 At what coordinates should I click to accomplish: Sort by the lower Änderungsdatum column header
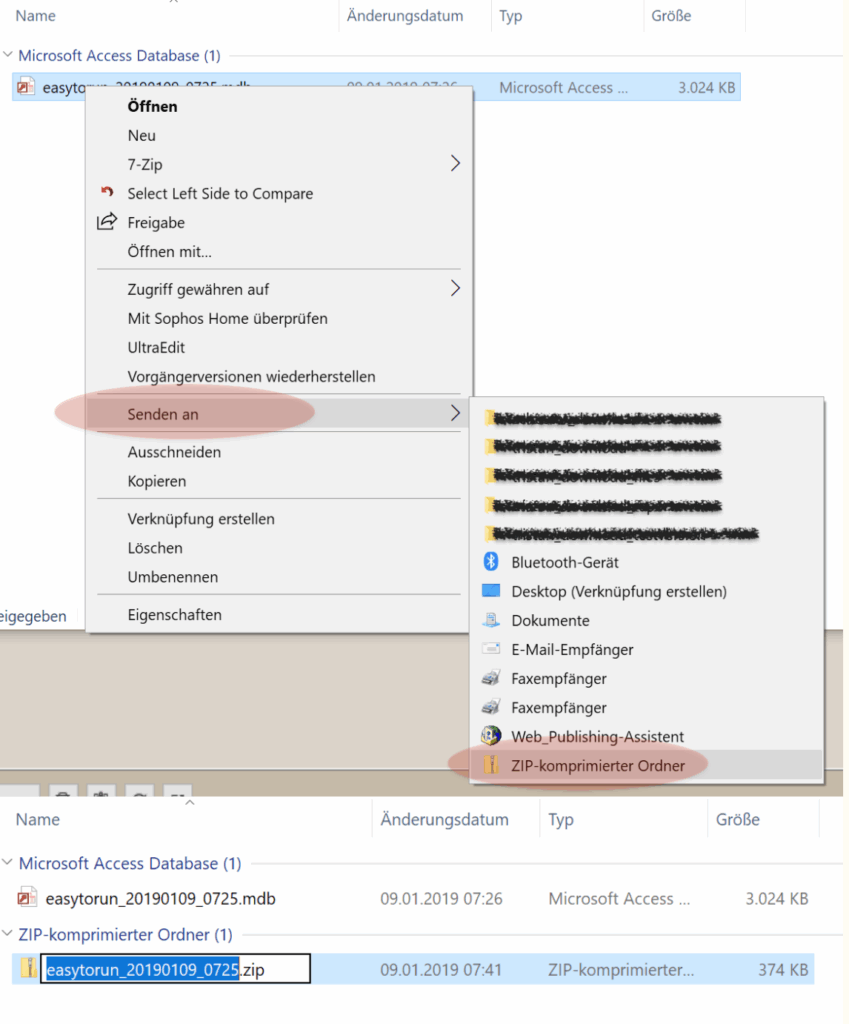point(444,819)
